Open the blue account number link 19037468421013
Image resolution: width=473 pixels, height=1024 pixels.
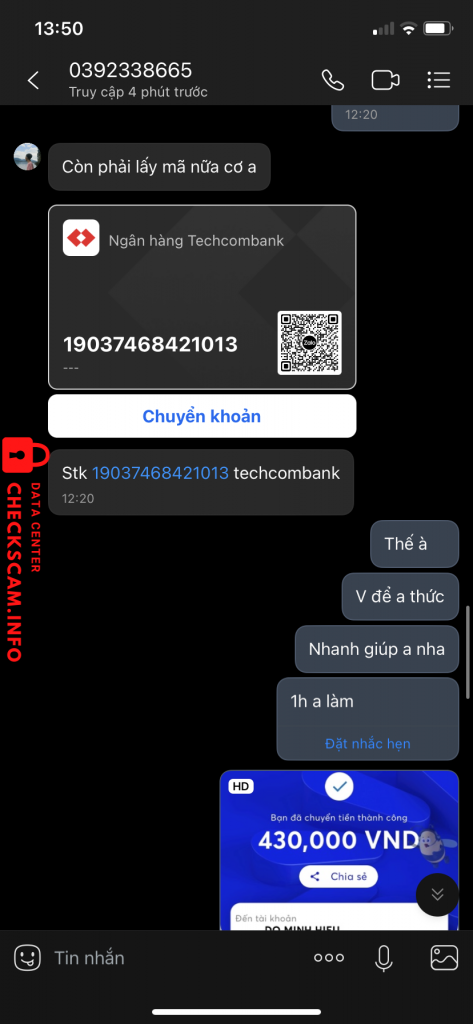tap(161, 473)
